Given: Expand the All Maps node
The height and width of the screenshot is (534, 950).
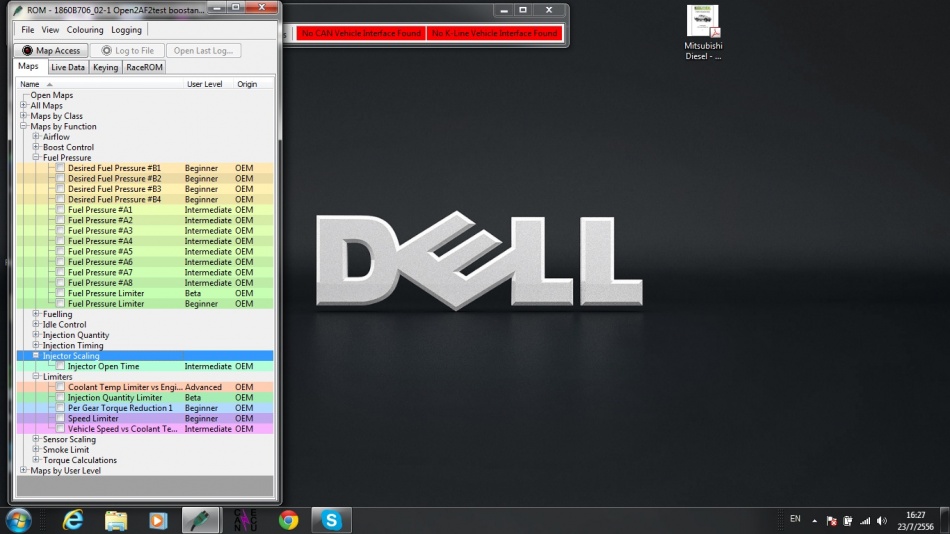Looking at the screenshot, I should point(24,105).
